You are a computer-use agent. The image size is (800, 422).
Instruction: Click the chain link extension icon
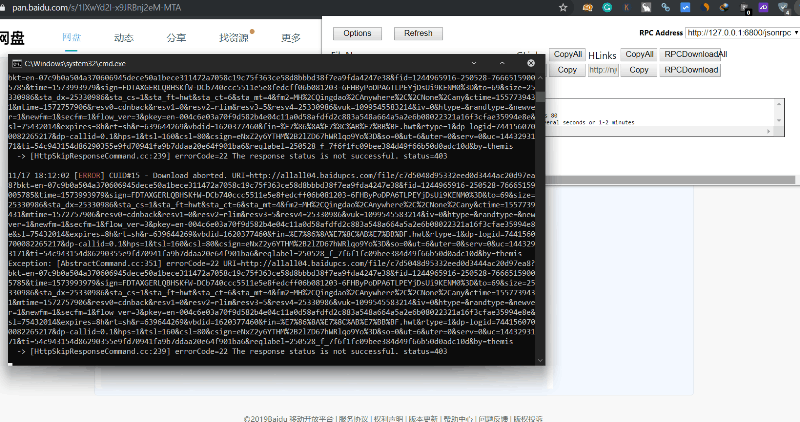click(x=665, y=7)
